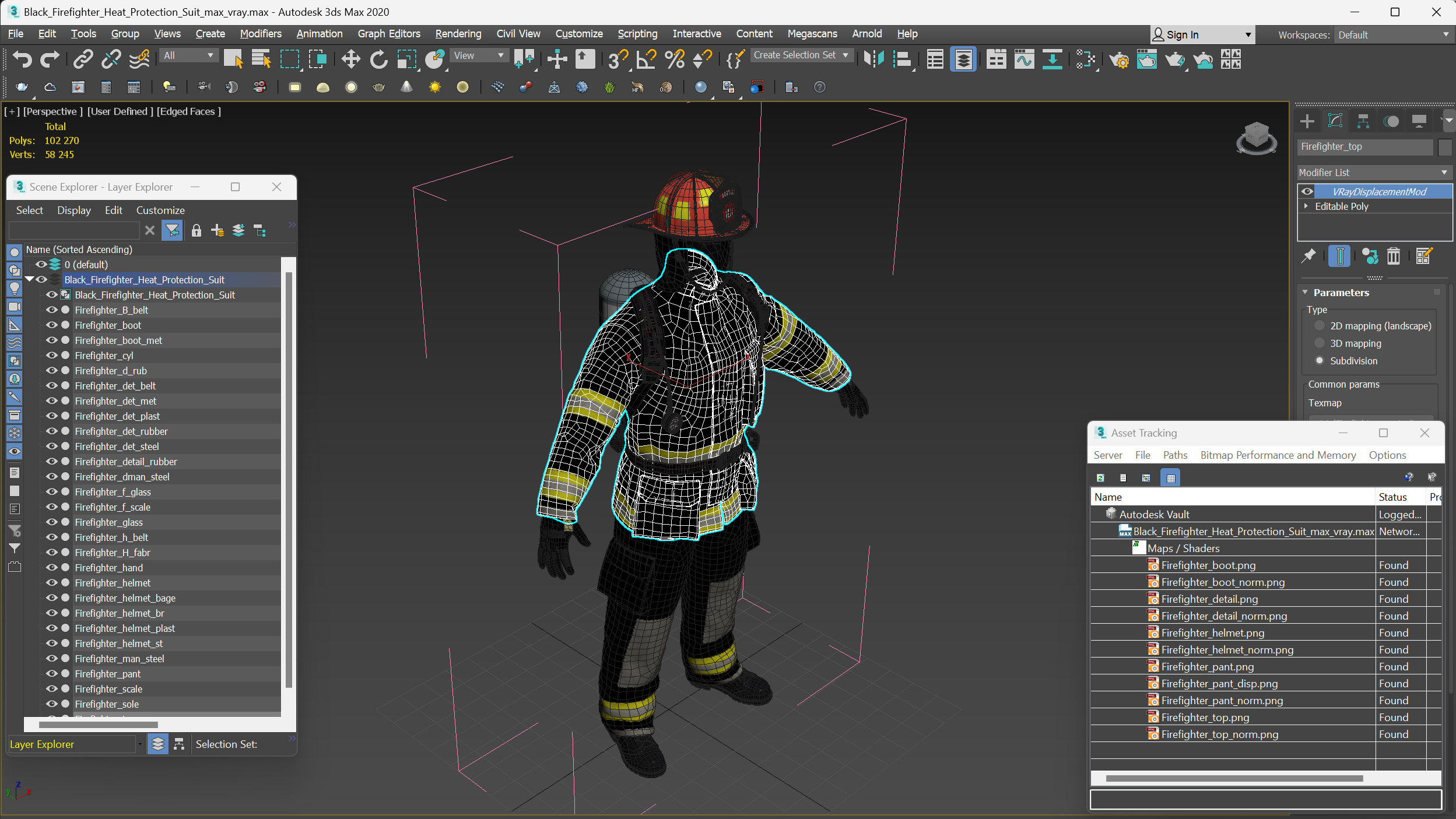This screenshot has height=819, width=1456.
Task: Collapse the Black_Firefighter_Heat_Protection_Suit layer tree
Action: pyautogui.click(x=29, y=280)
